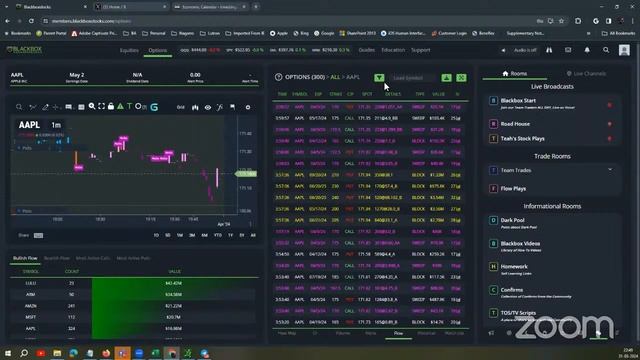Image resolution: width=640 pixels, height=360 pixels.
Task: Click the green T text tool icon
Action: click(129, 107)
